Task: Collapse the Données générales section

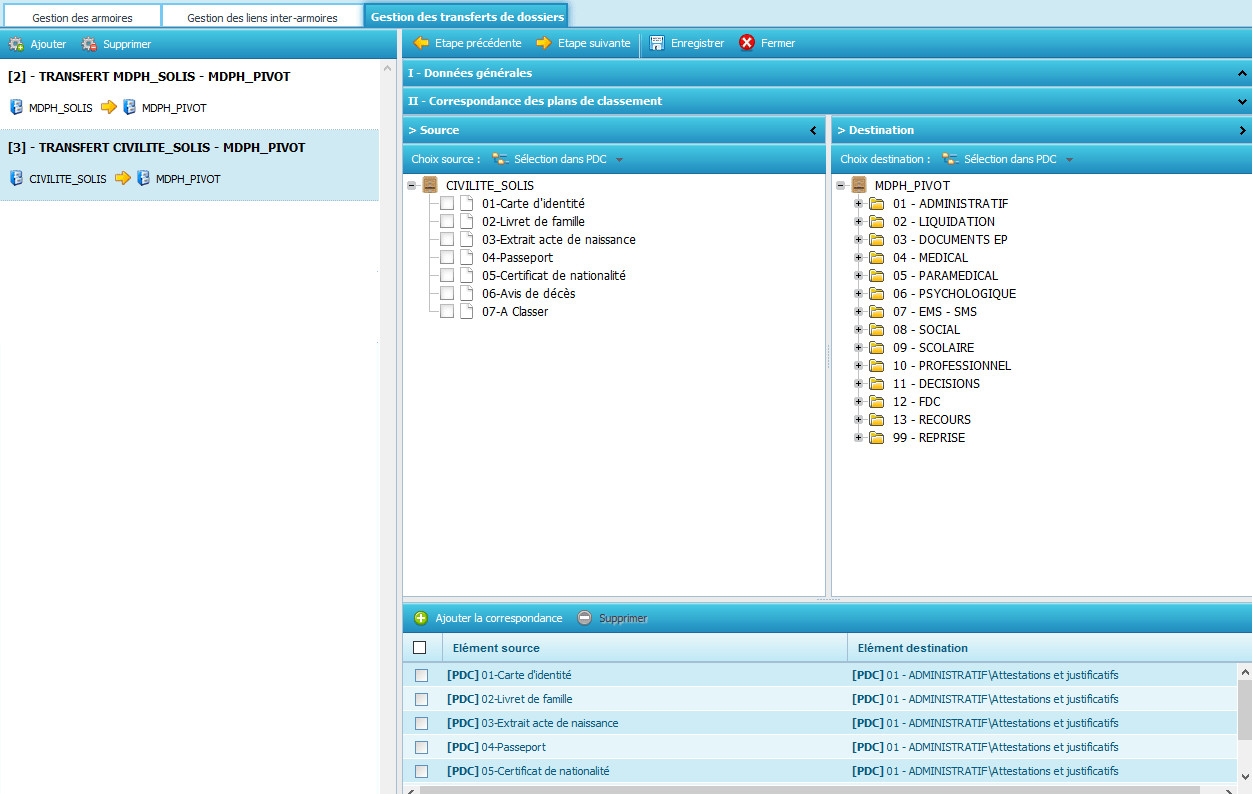Action: (1242, 73)
